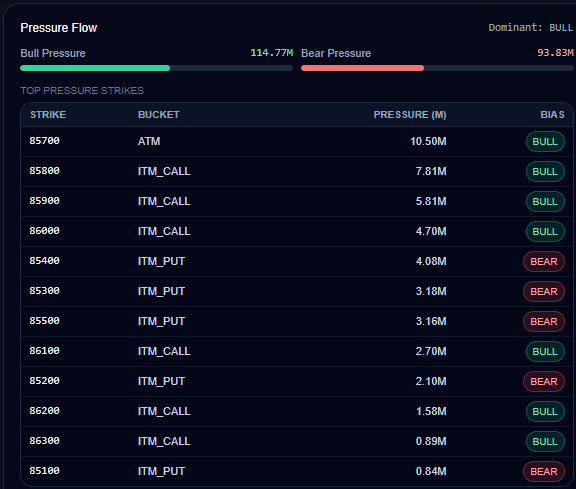Click the 0.89M pressure value
This screenshot has width=576, height=489.
[x=431, y=441]
